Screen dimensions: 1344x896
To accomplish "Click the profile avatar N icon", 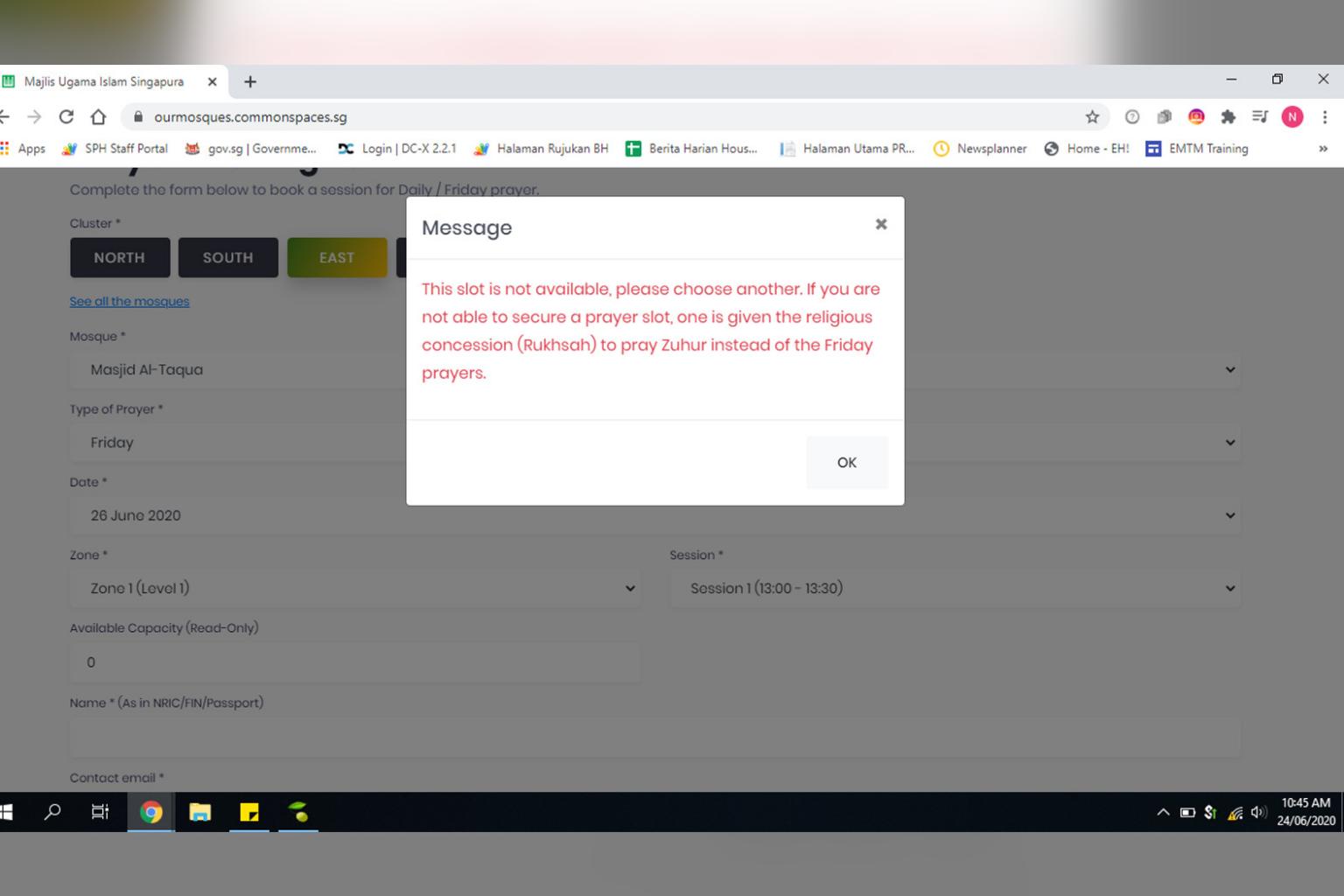I will [1291, 116].
